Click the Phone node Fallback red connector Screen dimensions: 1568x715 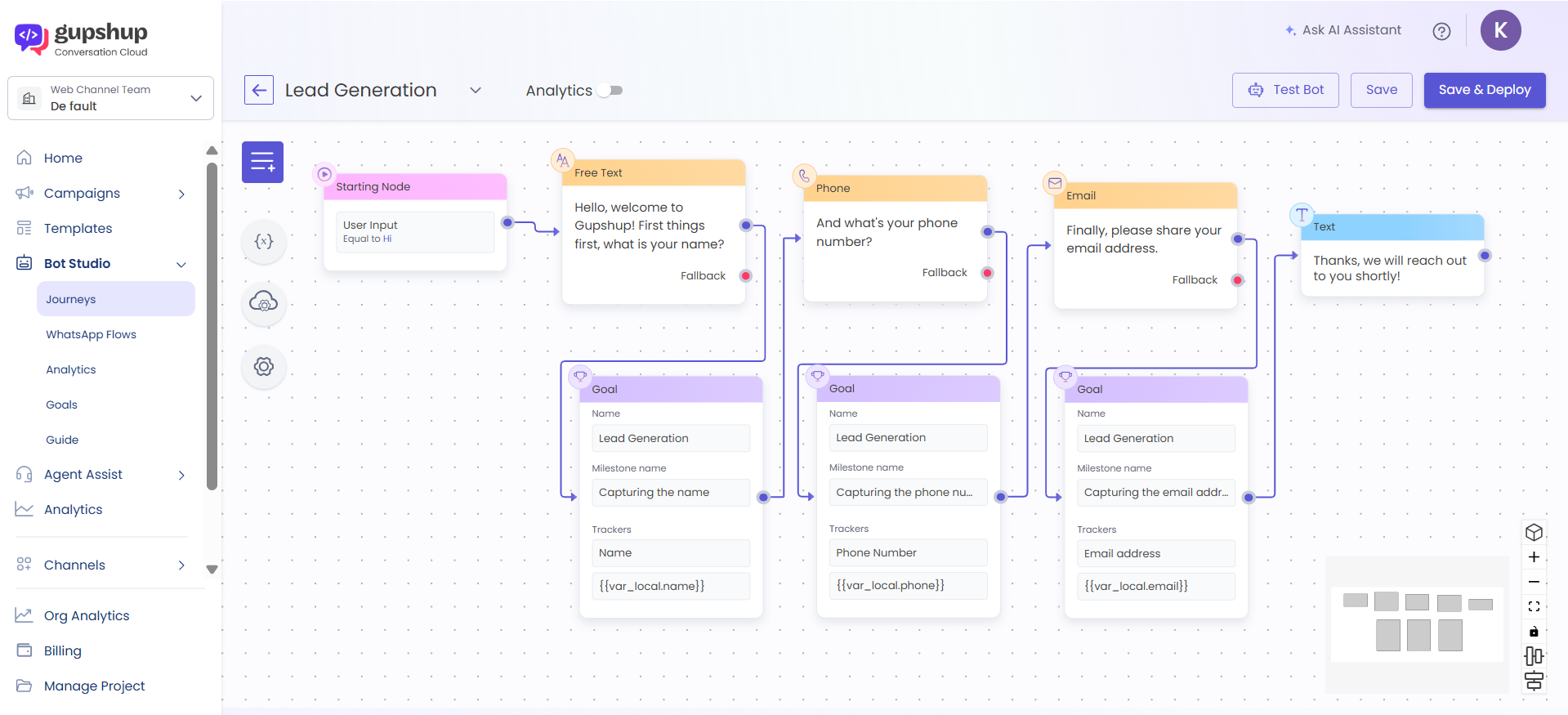[987, 273]
